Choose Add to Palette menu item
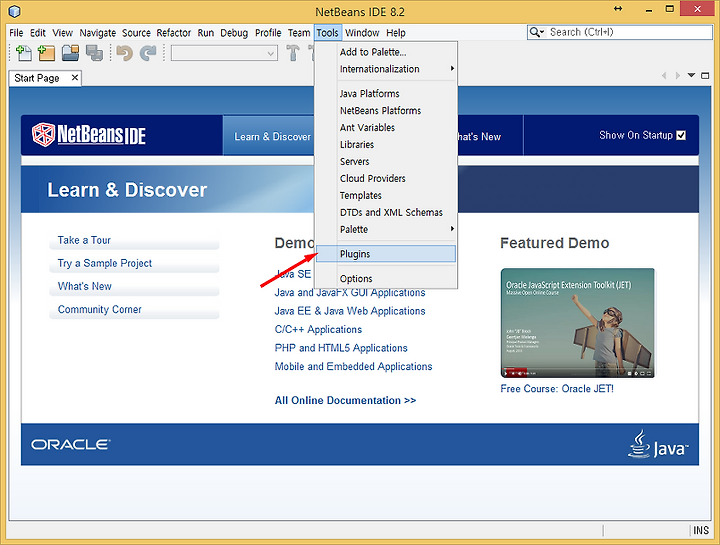 (386, 52)
